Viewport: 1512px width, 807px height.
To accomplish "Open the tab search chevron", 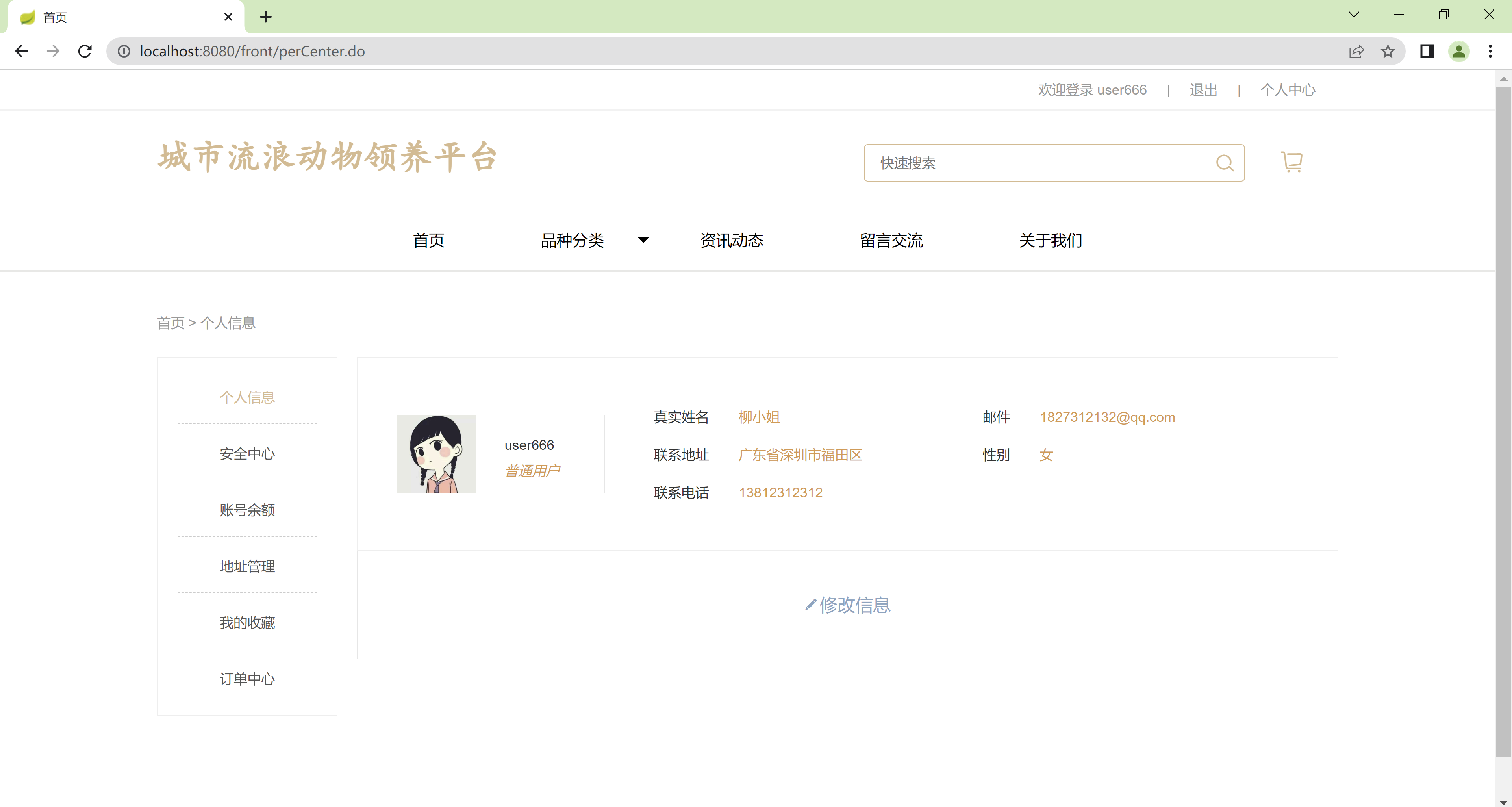I will click(x=1354, y=15).
